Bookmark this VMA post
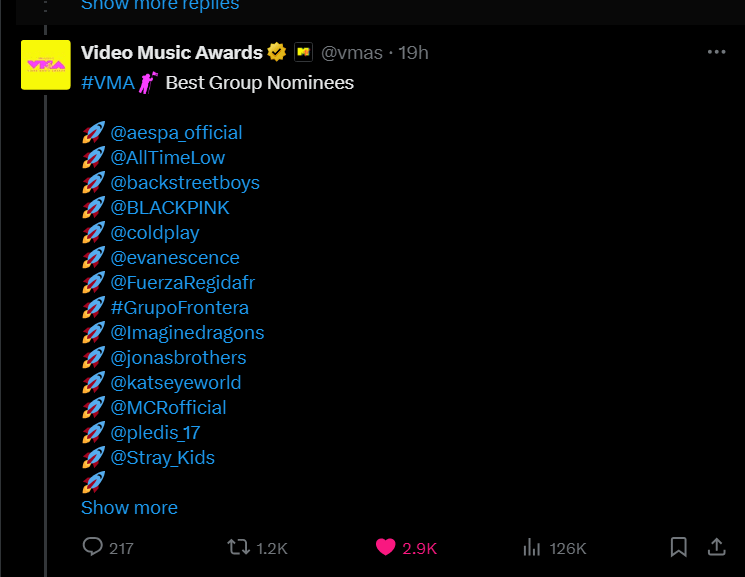Image resolution: width=745 pixels, height=577 pixels. (678, 547)
